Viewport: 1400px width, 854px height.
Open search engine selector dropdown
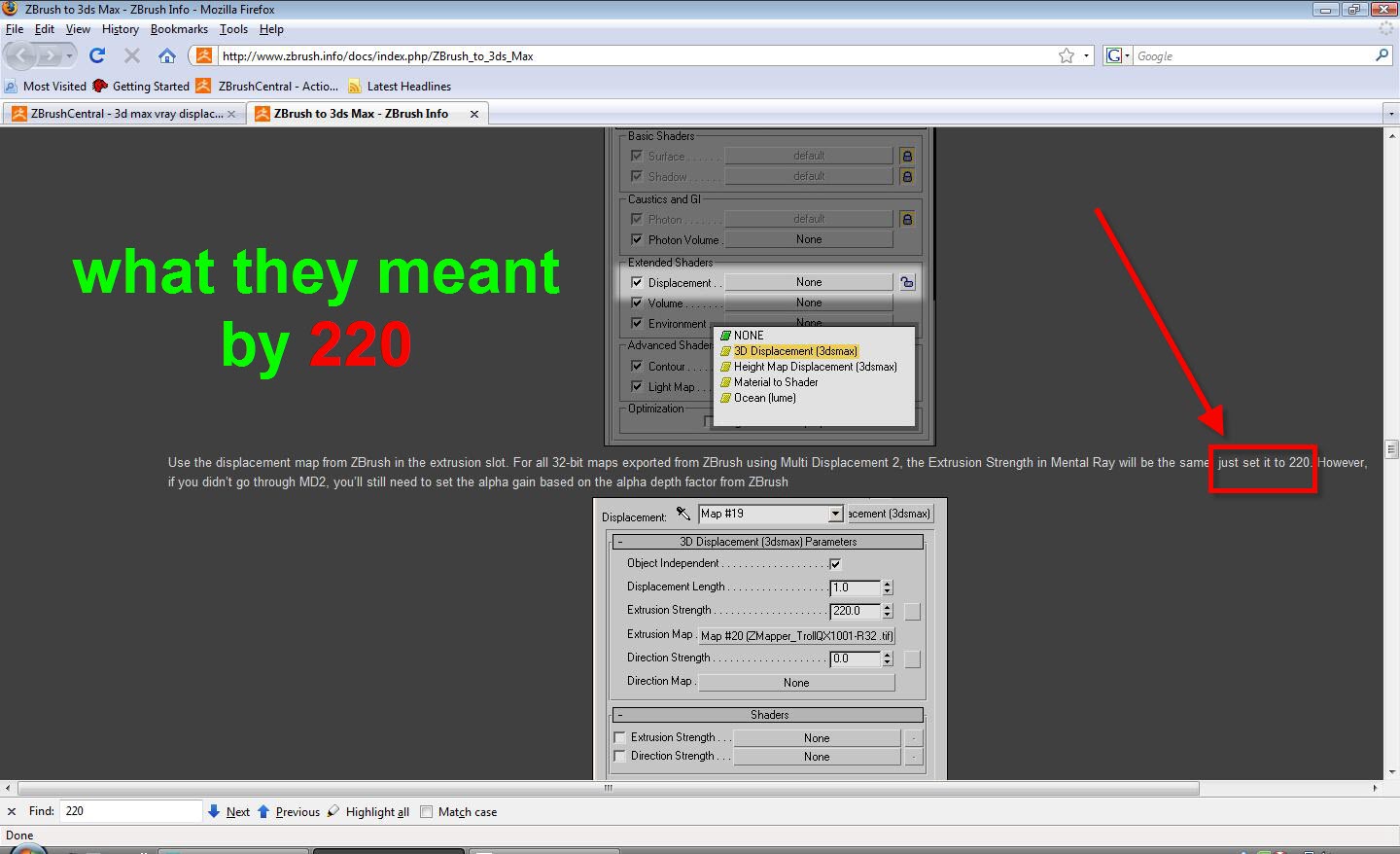[x=1119, y=55]
